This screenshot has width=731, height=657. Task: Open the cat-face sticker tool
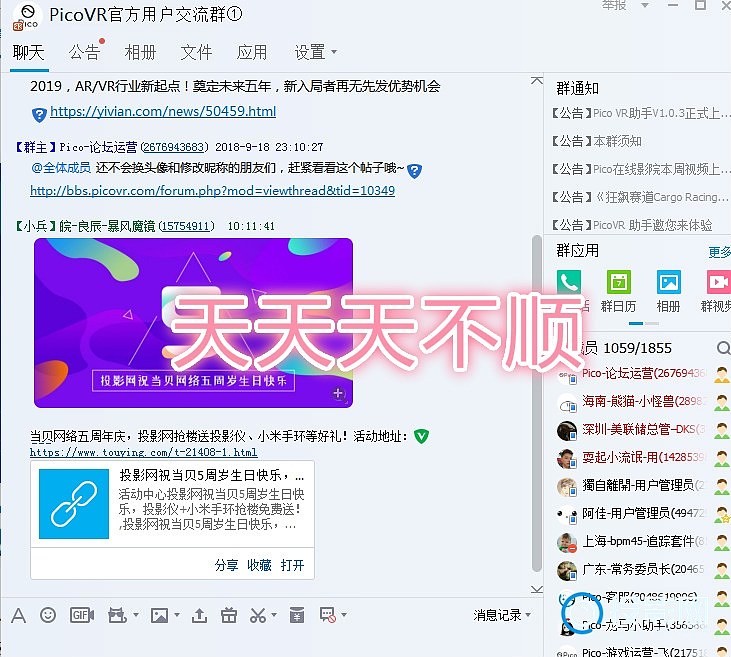(117, 616)
